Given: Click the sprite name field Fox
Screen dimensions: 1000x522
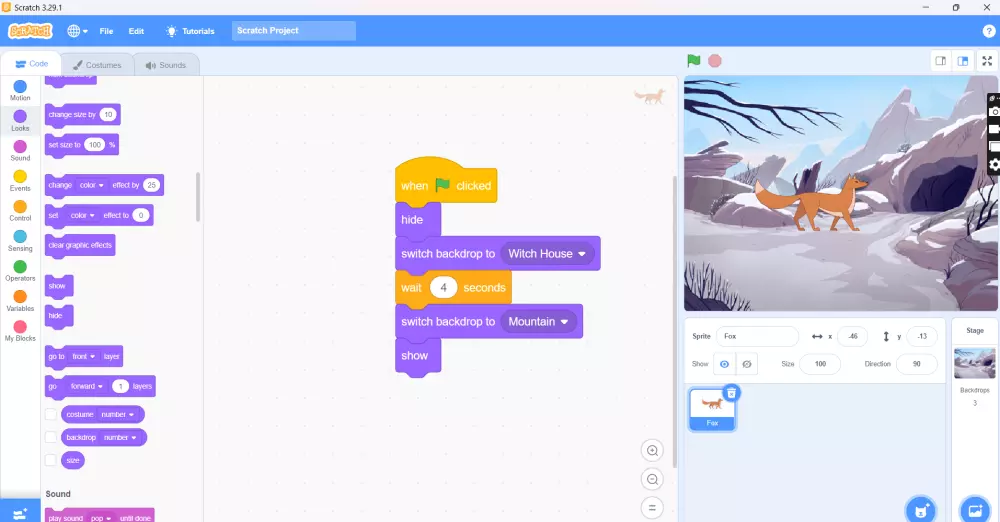Looking at the screenshot, I should coord(757,336).
